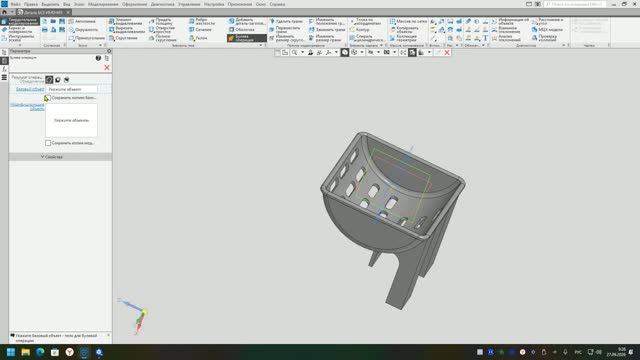Open the variables fx panel in sidebar
This screenshot has height=360, width=640.
(x=4, y=69)
